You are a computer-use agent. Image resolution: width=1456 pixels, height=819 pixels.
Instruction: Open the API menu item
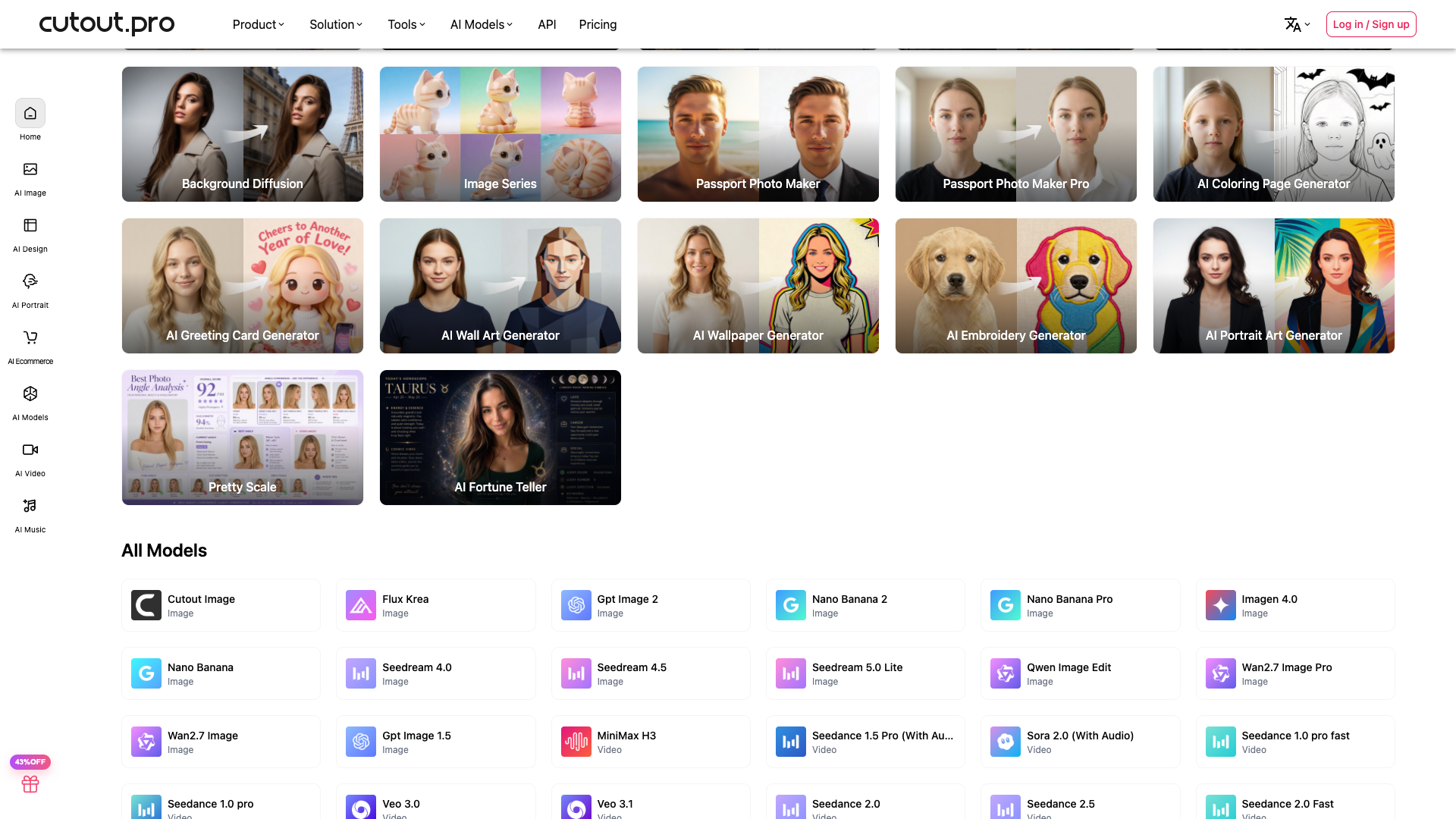click(547, 24)
